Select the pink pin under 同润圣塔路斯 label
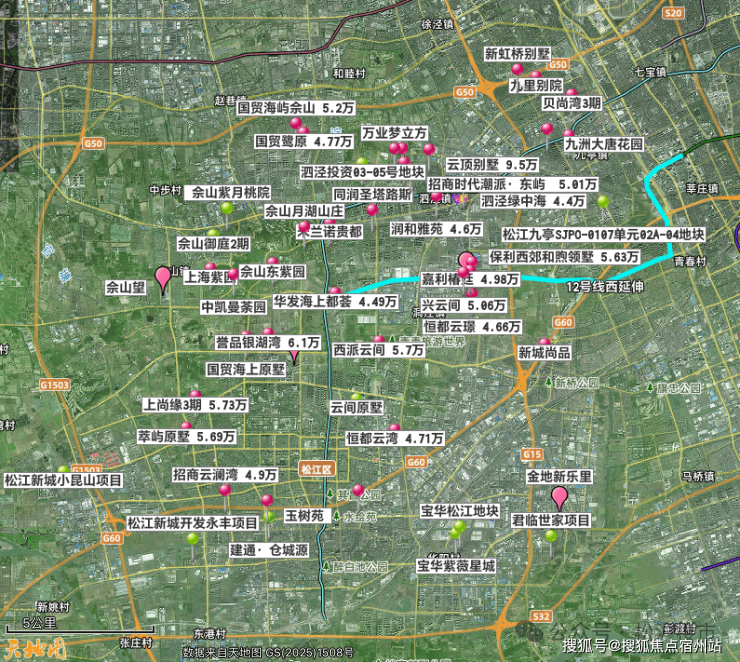Image resolution: width=740 pixels, height=662 pixels. tap(372, 209)
